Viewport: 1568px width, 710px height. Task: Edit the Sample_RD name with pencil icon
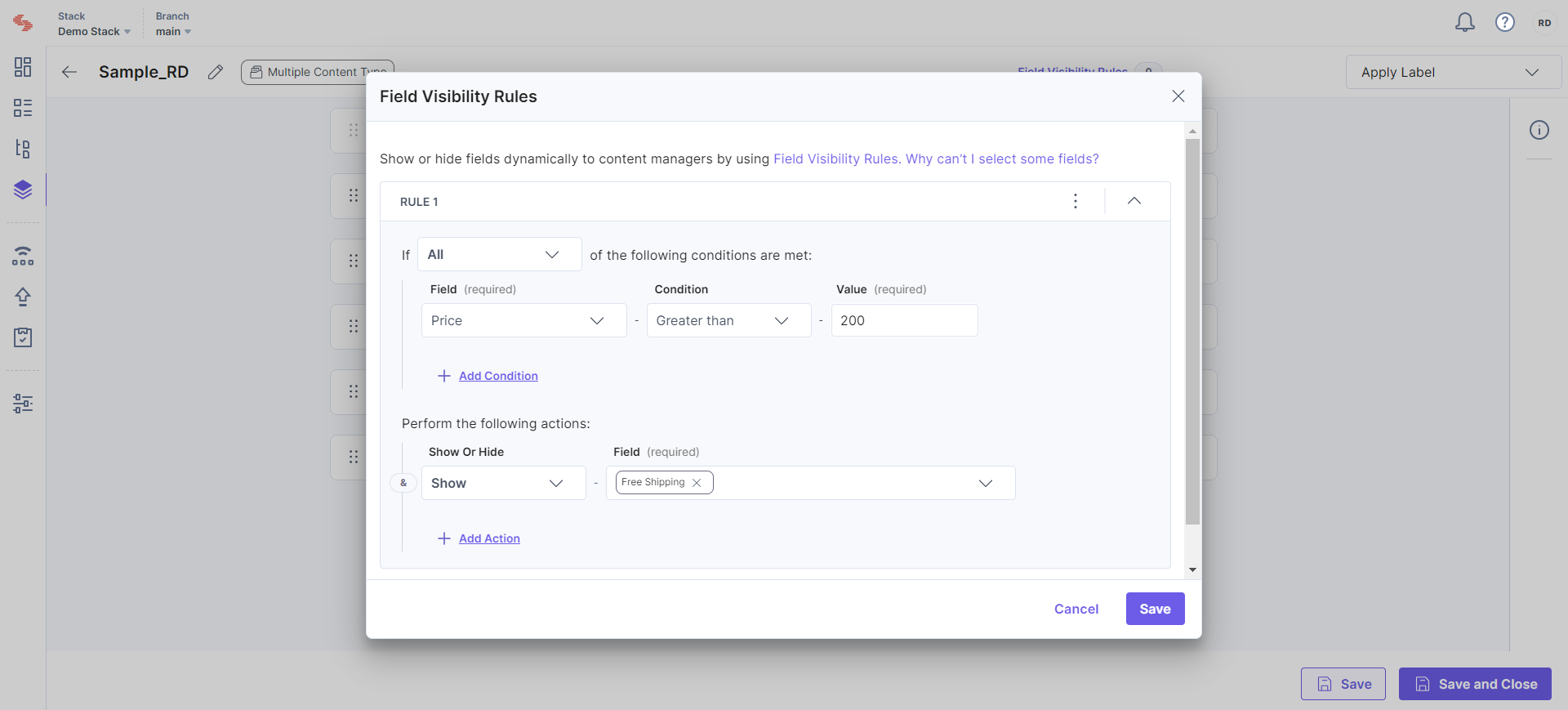[216, 72]
